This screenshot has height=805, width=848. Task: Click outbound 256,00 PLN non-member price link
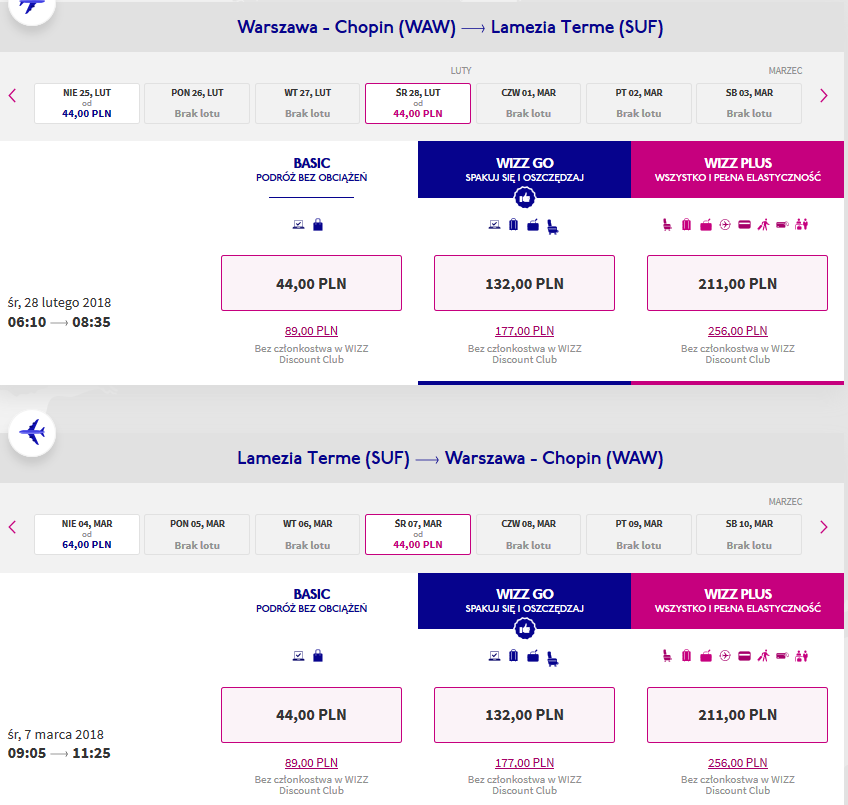coord(738,331)
